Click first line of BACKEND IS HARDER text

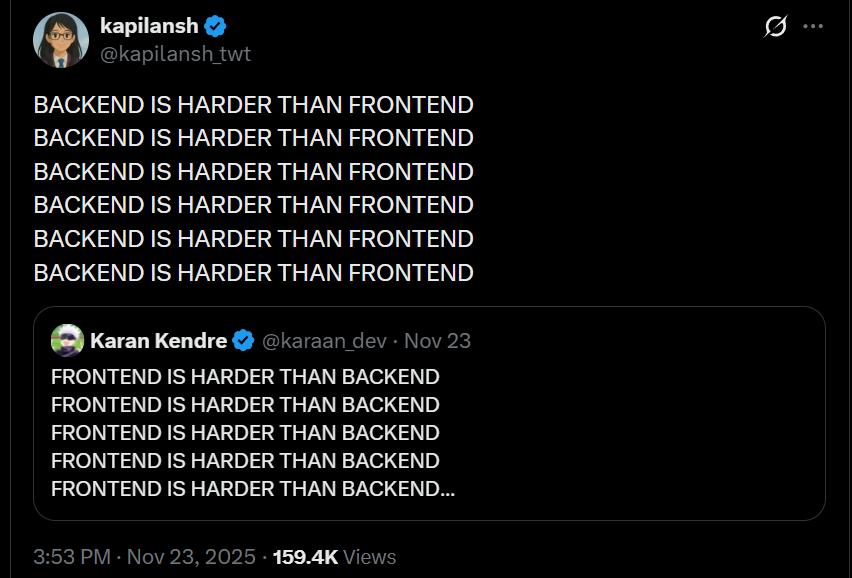tap(253, 104)
